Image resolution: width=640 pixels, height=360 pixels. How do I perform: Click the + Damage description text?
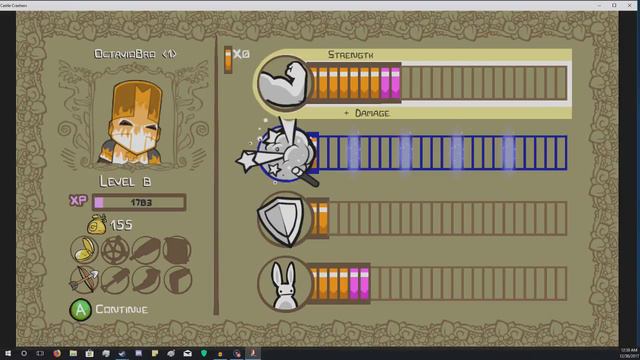click(x=367, y=113)
